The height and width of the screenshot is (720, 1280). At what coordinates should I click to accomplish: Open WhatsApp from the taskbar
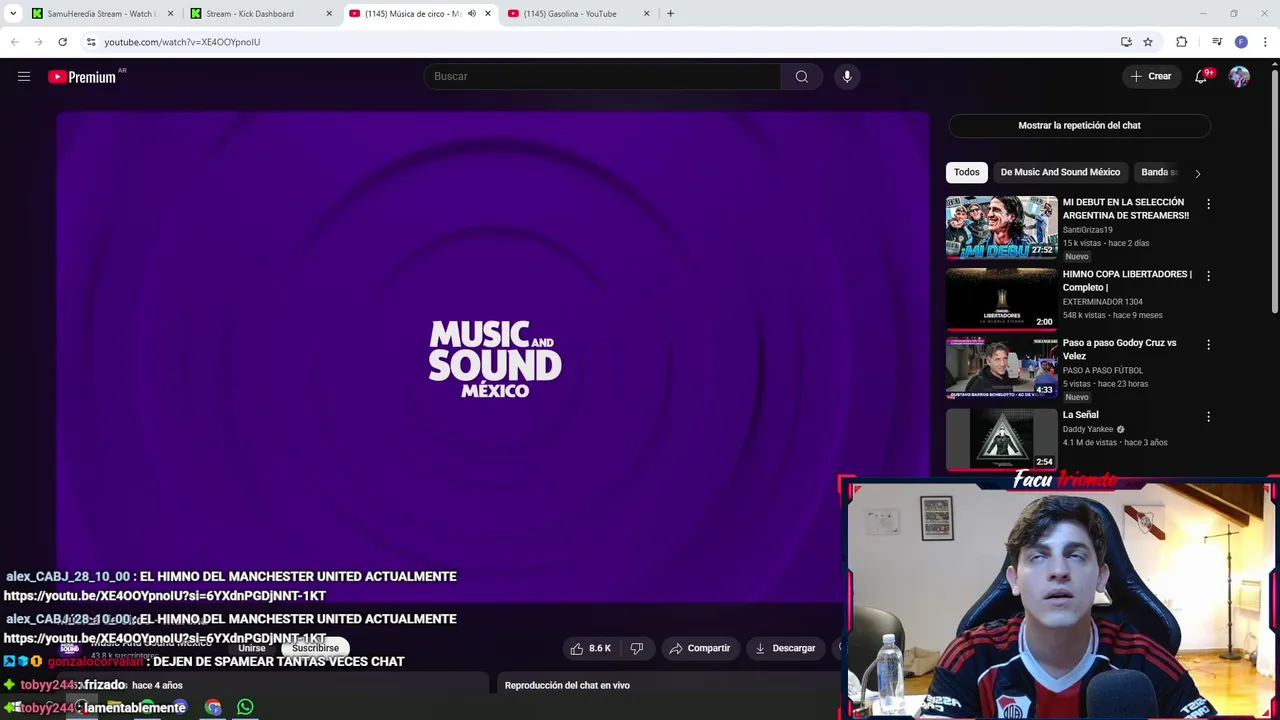[x=245, y=707]
